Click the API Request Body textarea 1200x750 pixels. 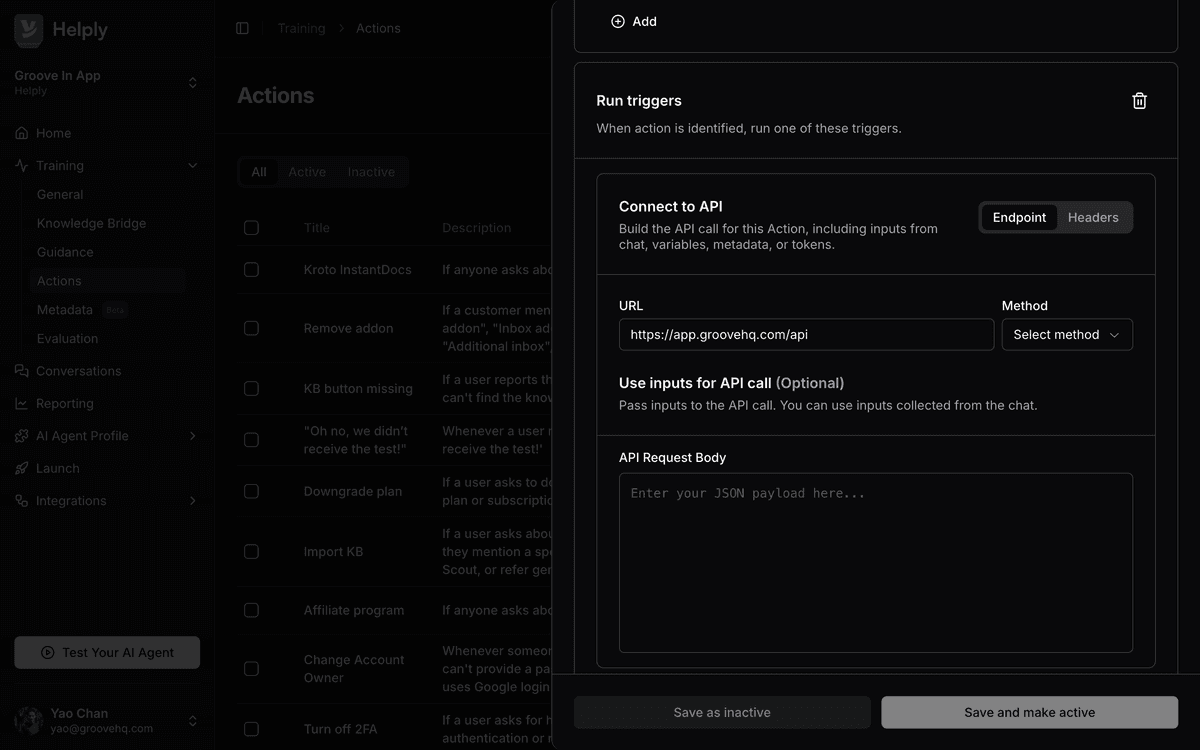[876, 563]
